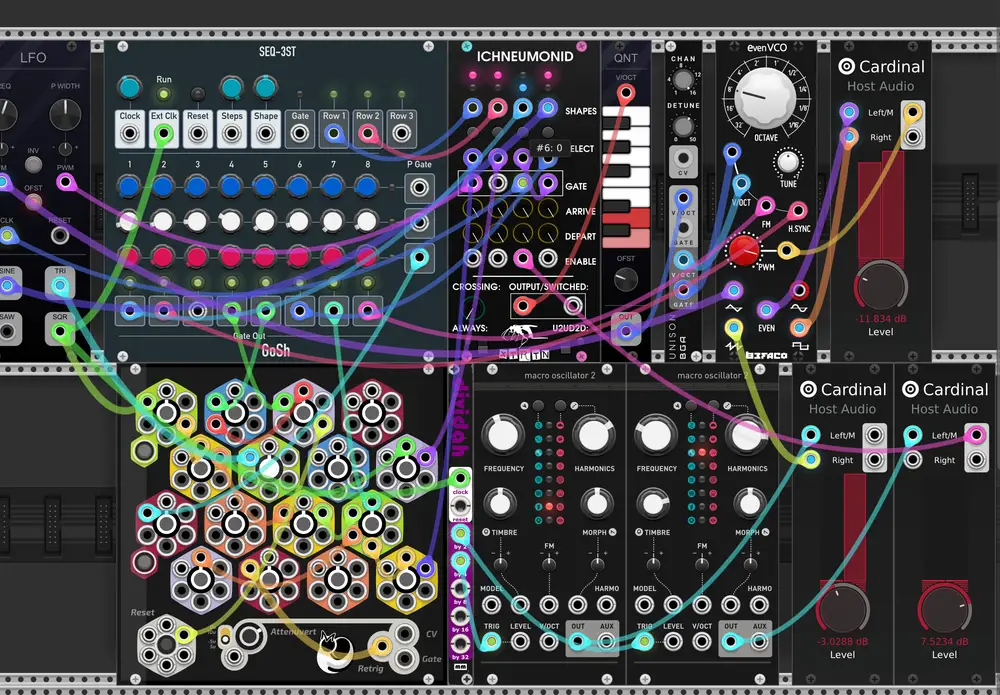Image resolution: width=1000 pixels, height=695 pixels.
Task: Click the triangle wave output icon on evenVCO
Action: tap(733, 308)
